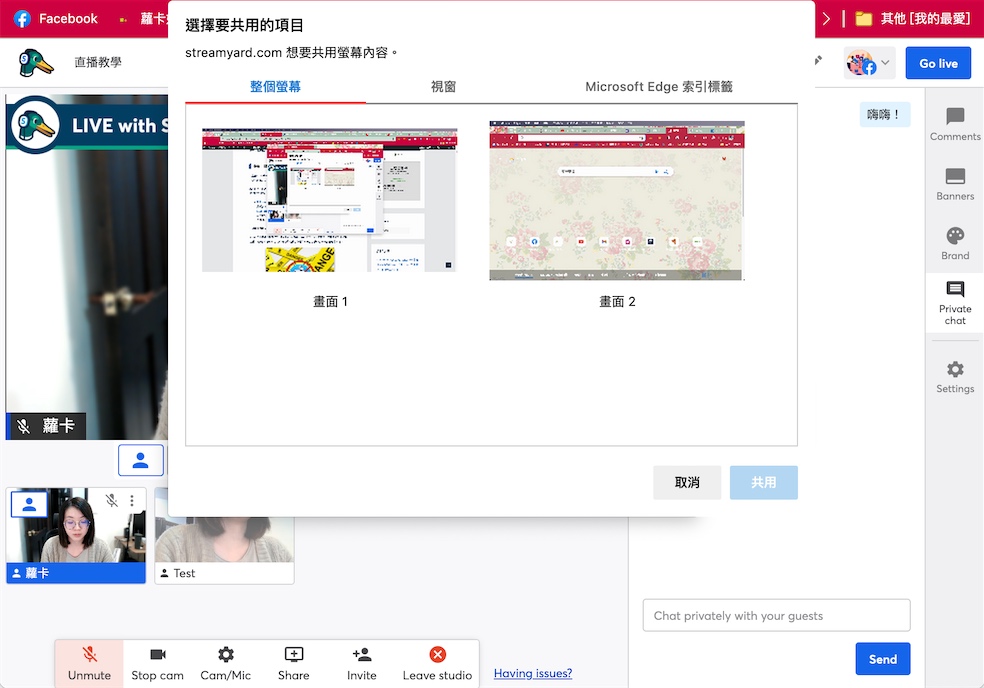Click the StreamYard duck logo
This screenshot has height=688, width=984.
click(36, 63)
